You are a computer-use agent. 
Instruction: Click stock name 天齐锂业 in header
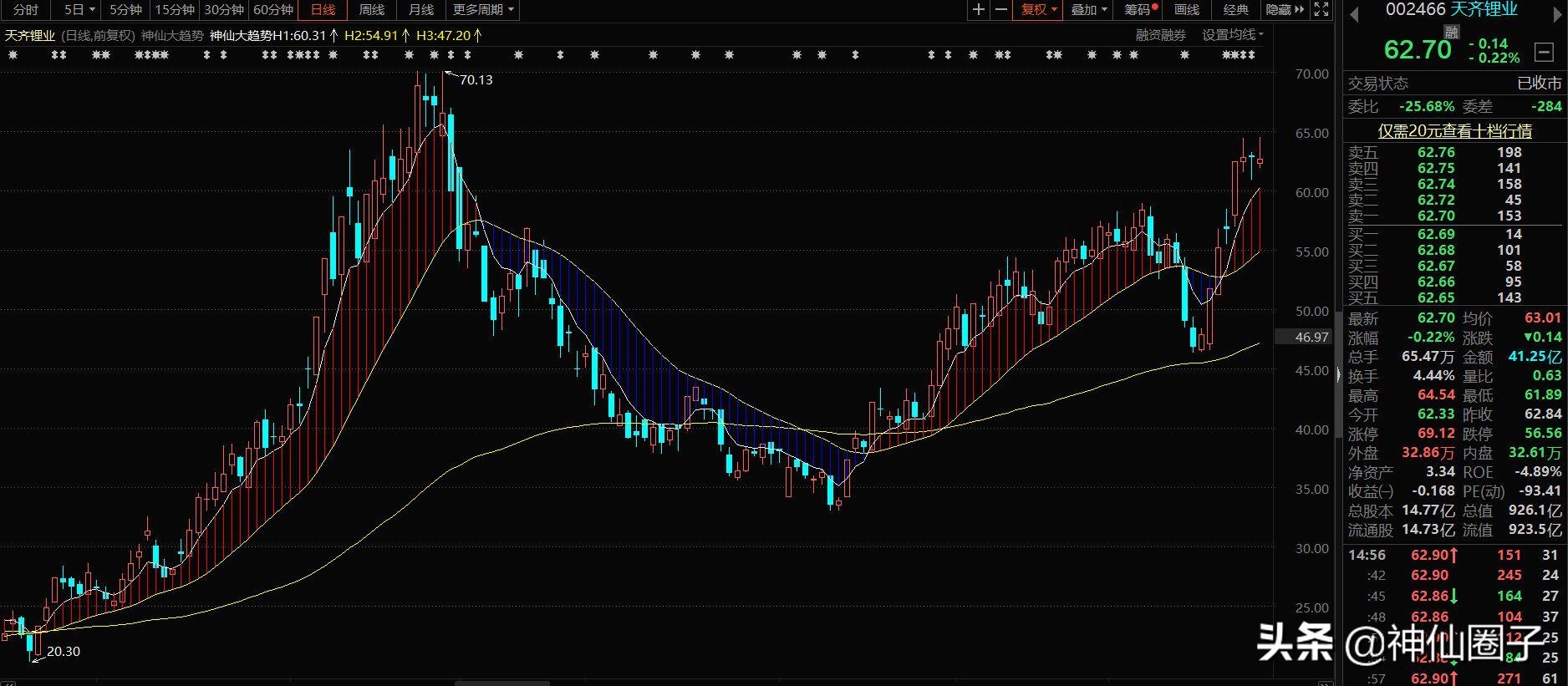pyautogui.click(x=1484, y=9)
